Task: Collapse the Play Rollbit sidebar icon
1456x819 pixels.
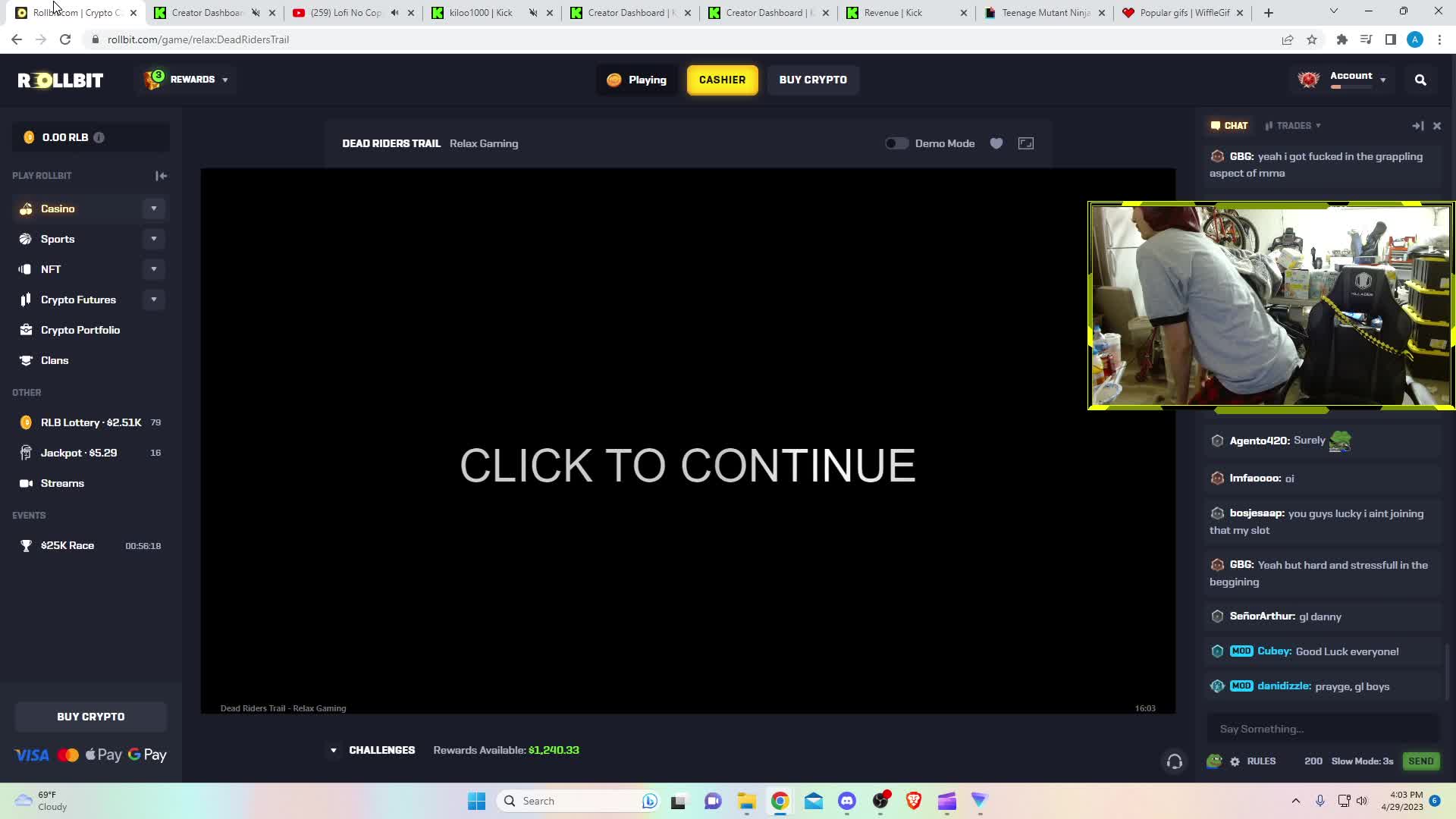Action: pos(161,175)
